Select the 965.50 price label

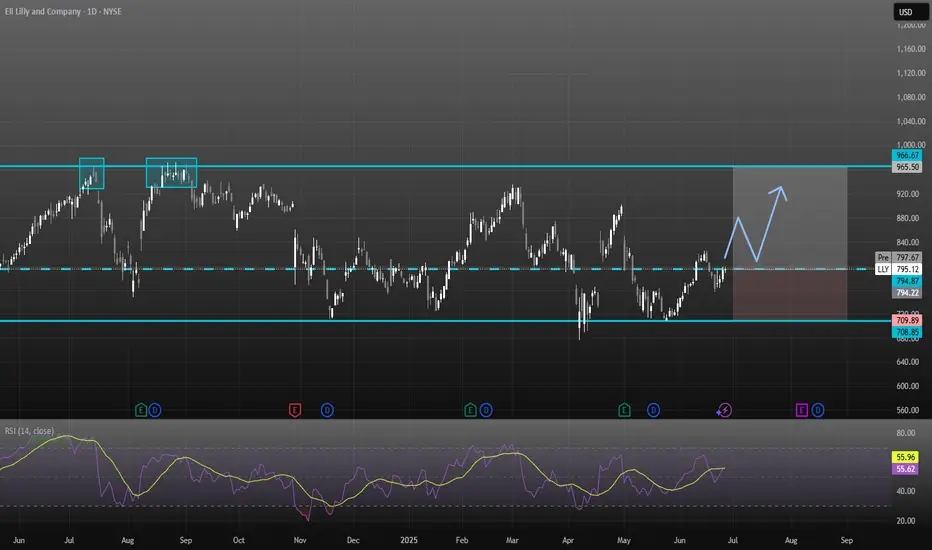(907, 167)
